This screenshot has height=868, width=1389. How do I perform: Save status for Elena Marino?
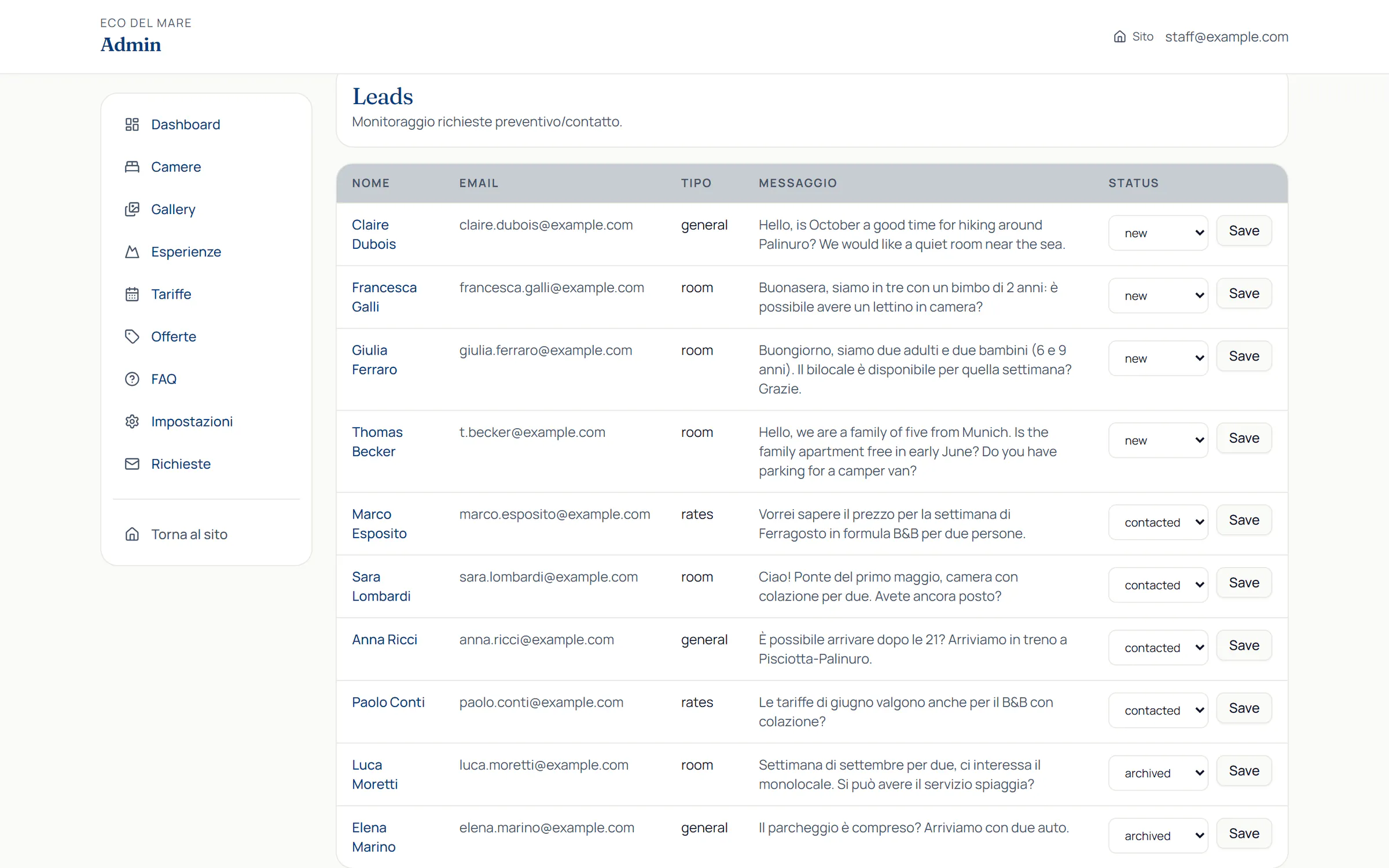(x=1244, y=833)
